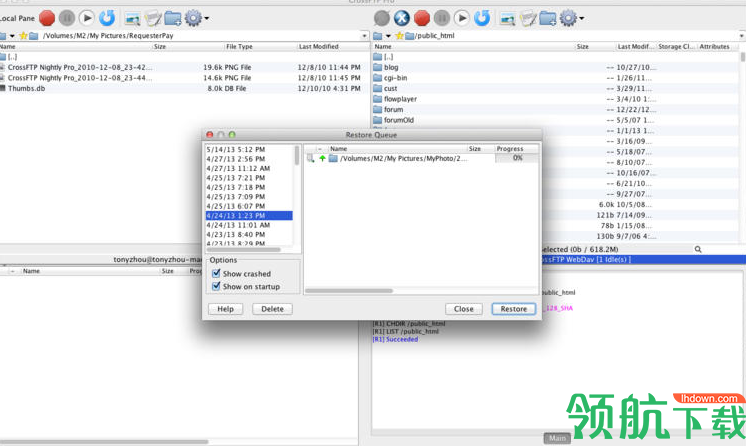Click the Help button in Restore Queue

click(226, 309)
